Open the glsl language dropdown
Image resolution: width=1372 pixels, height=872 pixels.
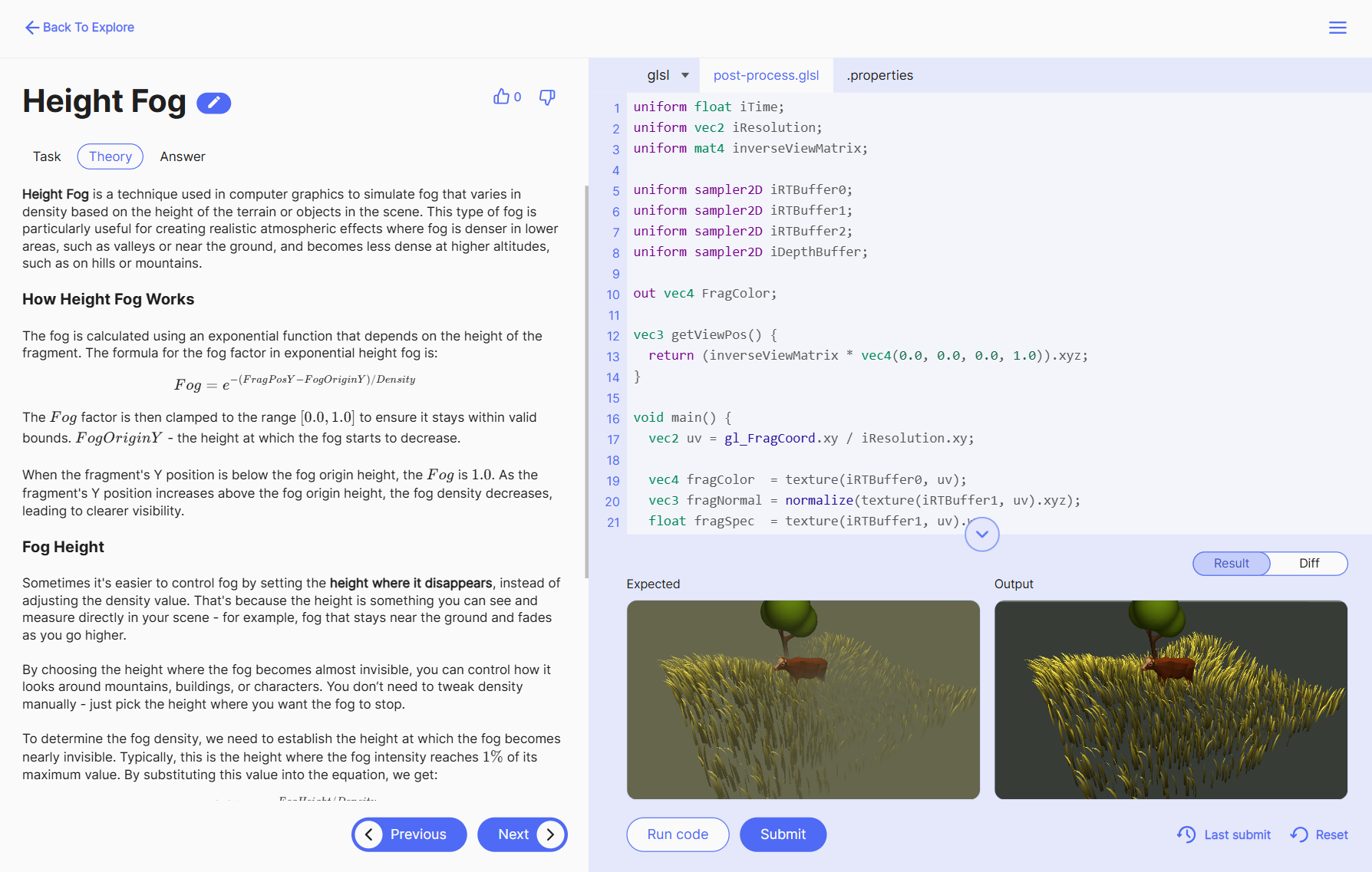668,75
